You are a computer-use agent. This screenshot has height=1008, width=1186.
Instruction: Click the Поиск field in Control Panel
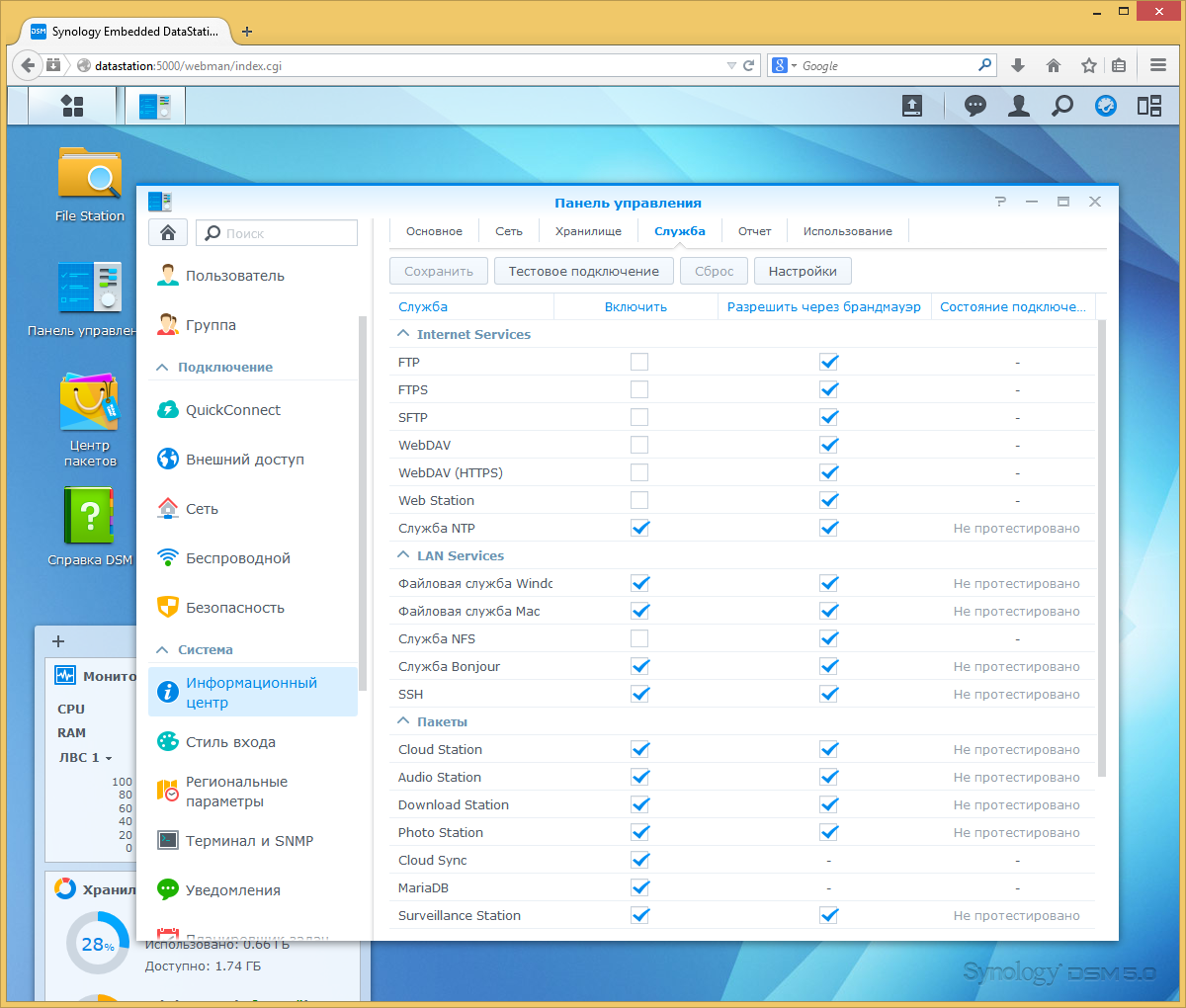coord(277,233)
